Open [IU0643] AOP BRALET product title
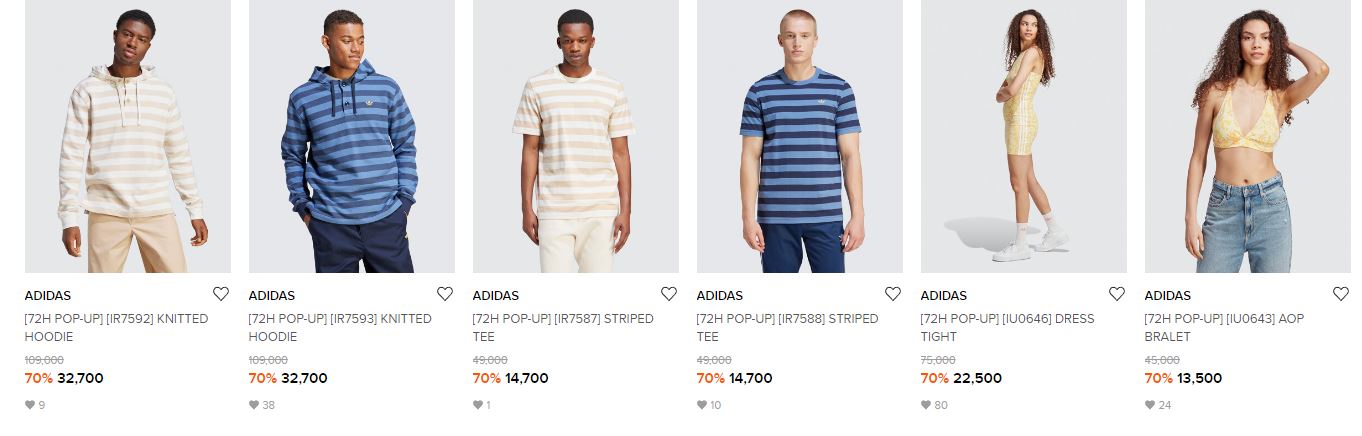This screenshot has height=436, width=1362. [1225, 328]
